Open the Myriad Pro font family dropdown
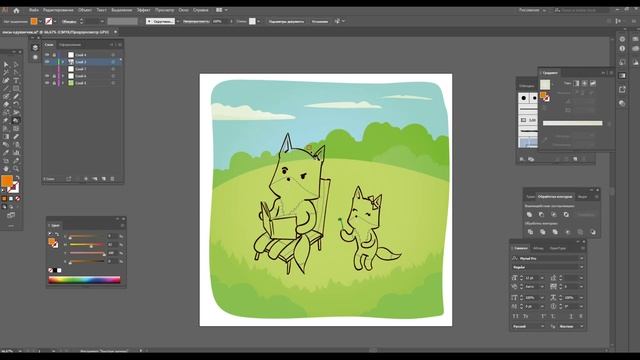This screenshot has height=360, width=640. coord(581,258)
